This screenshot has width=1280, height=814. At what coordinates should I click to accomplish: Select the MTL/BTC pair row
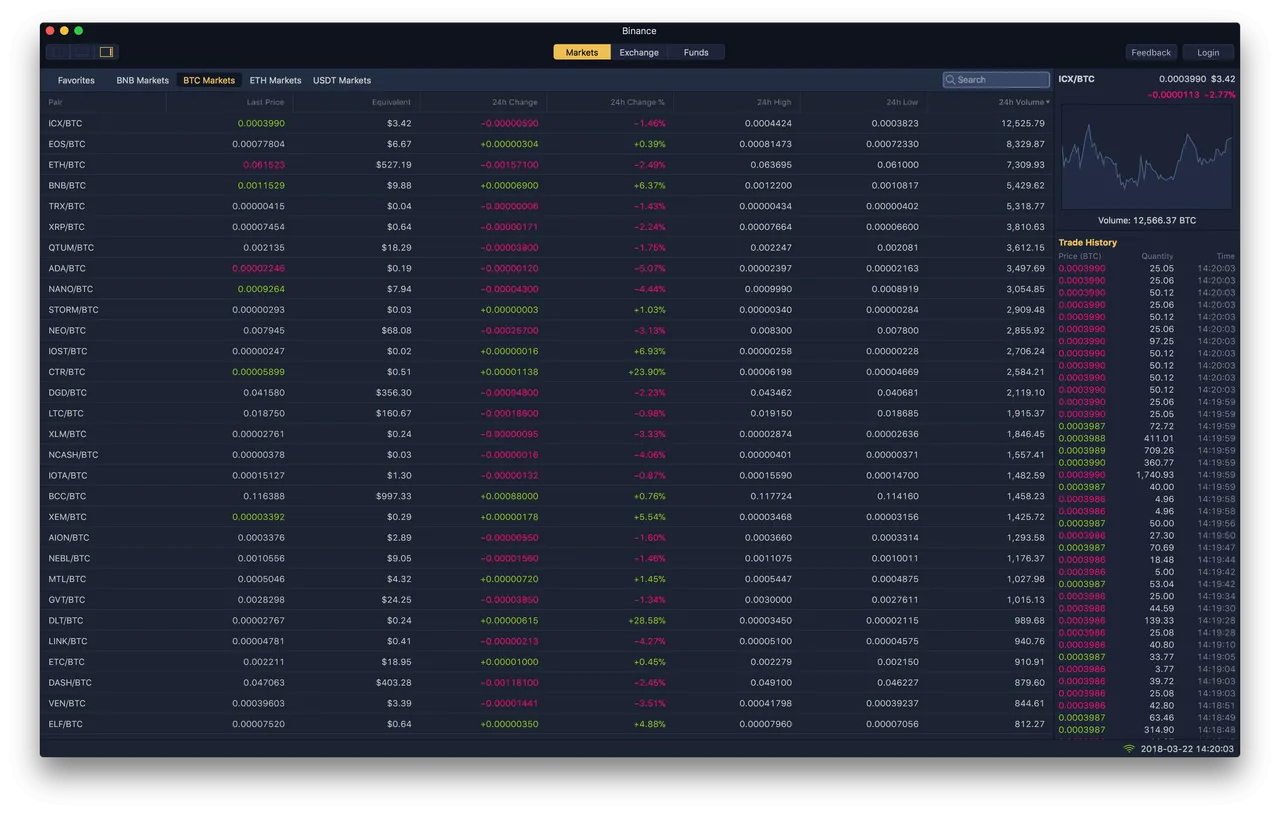546,579
